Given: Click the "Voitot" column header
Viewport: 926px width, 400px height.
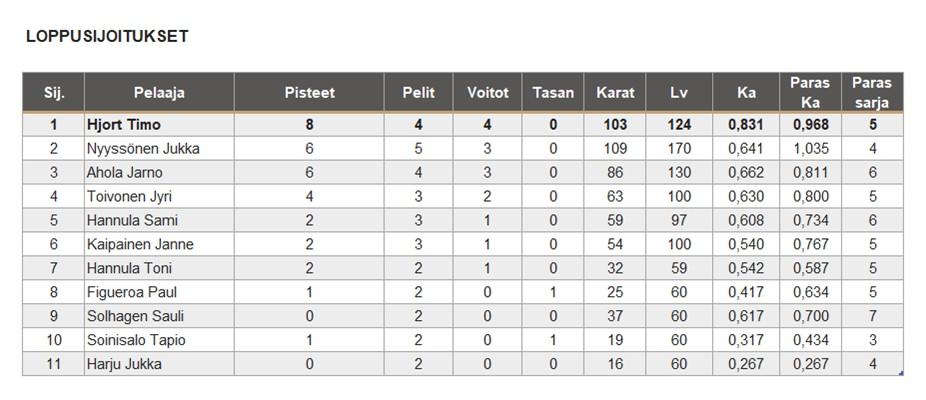Looking at the screenshot, I should (487, 92).
